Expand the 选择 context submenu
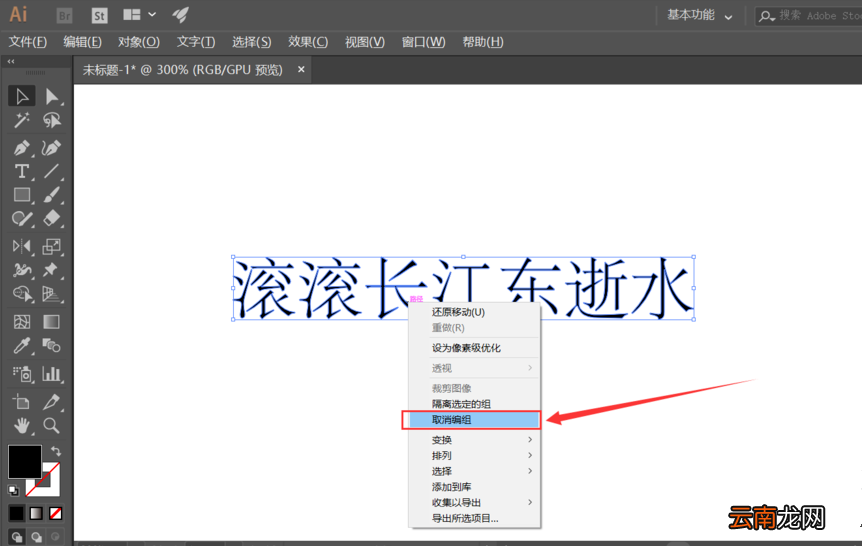The width and height of the screenshot is (862, 546). pyautogui.click(x=475, y=471)
